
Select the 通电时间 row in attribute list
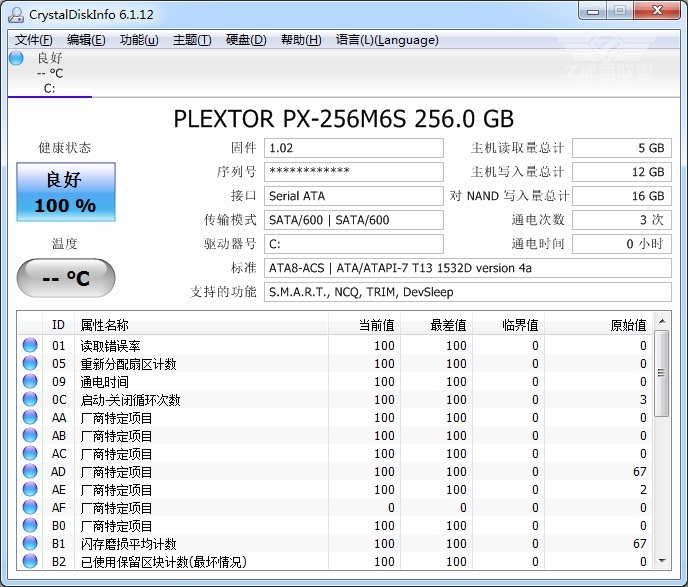point(335,381)
